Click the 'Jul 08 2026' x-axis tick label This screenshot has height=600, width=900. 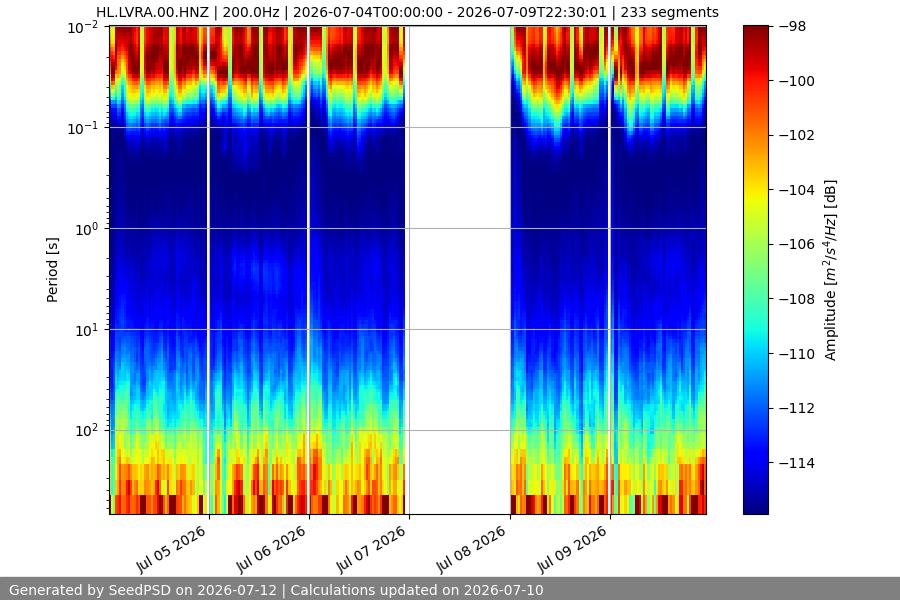coord(471,549)
